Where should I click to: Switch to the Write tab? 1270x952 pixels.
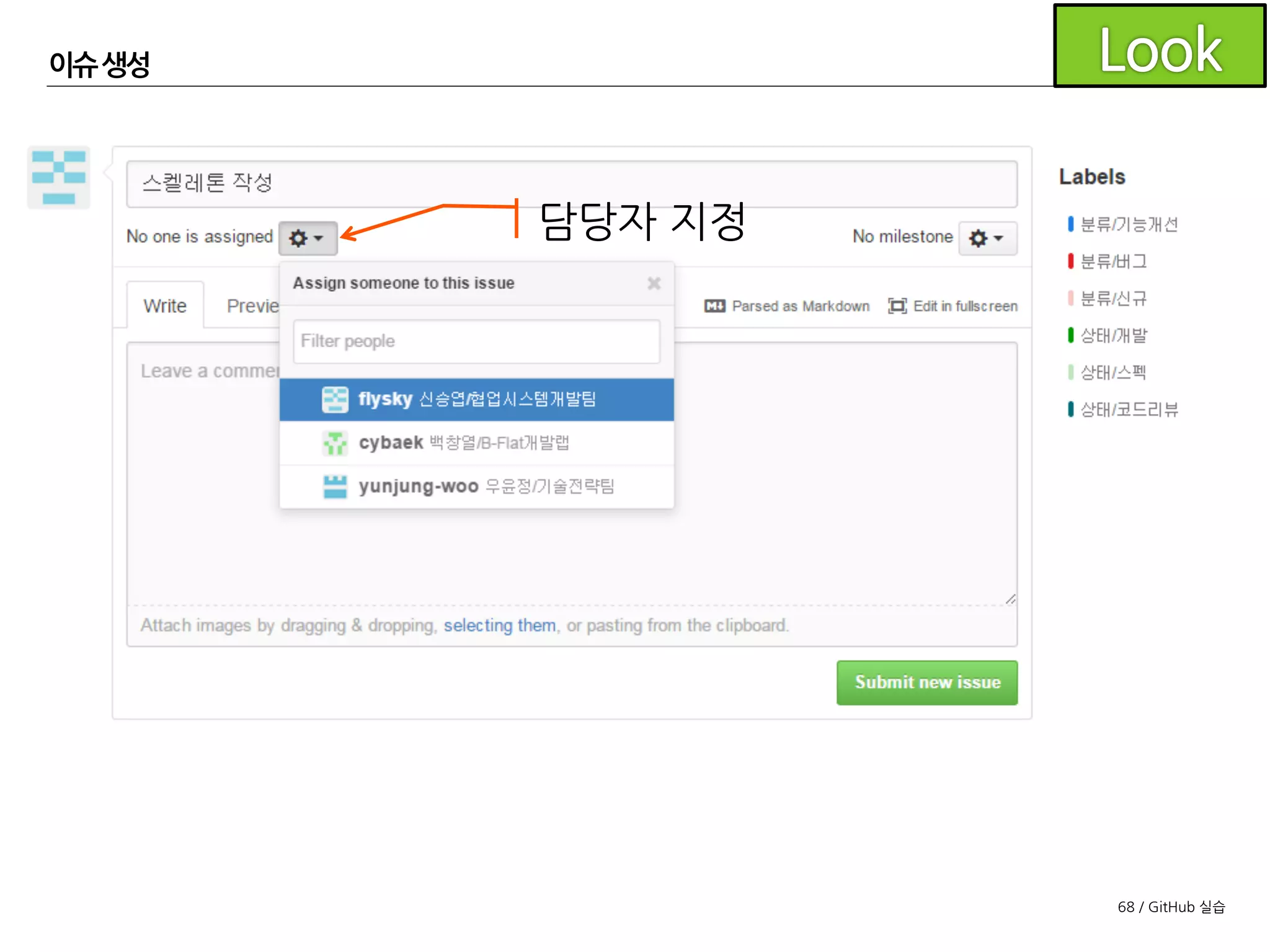pyautogui.click(x=165, y=306)
